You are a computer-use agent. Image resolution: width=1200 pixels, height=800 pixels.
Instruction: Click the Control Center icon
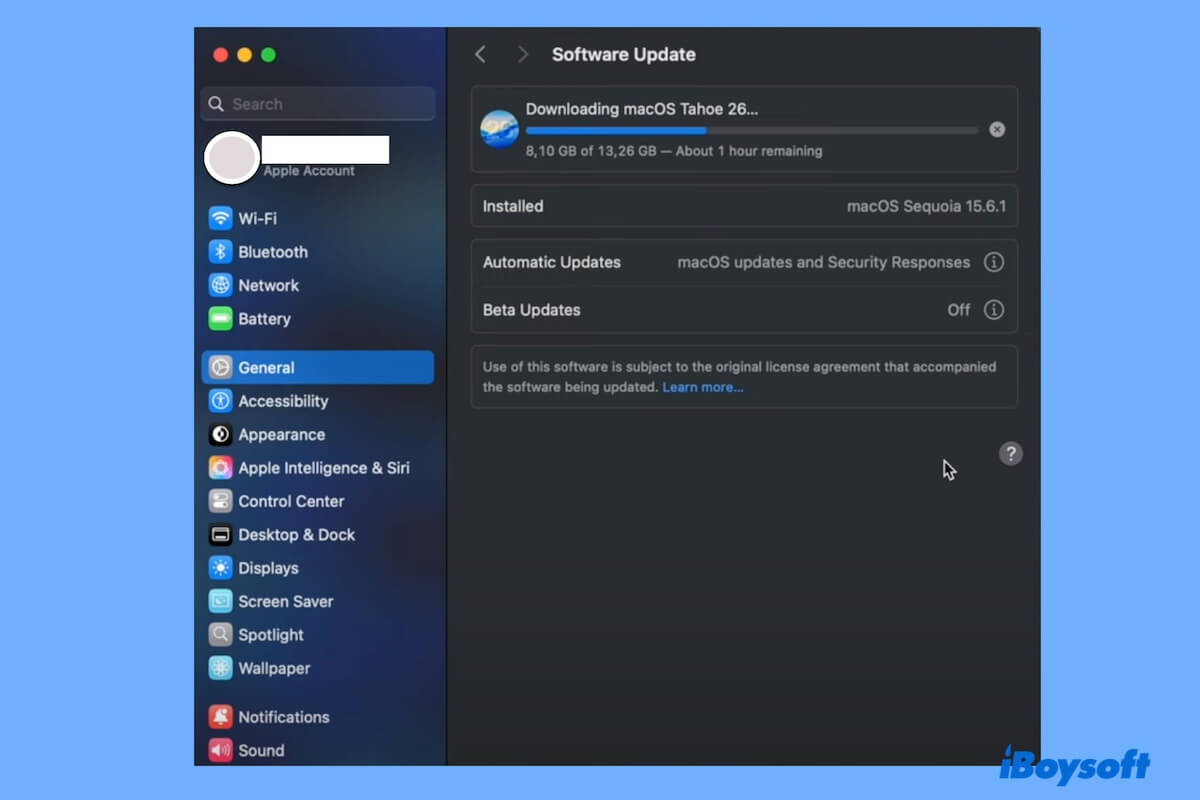click(x=220, y=501)
